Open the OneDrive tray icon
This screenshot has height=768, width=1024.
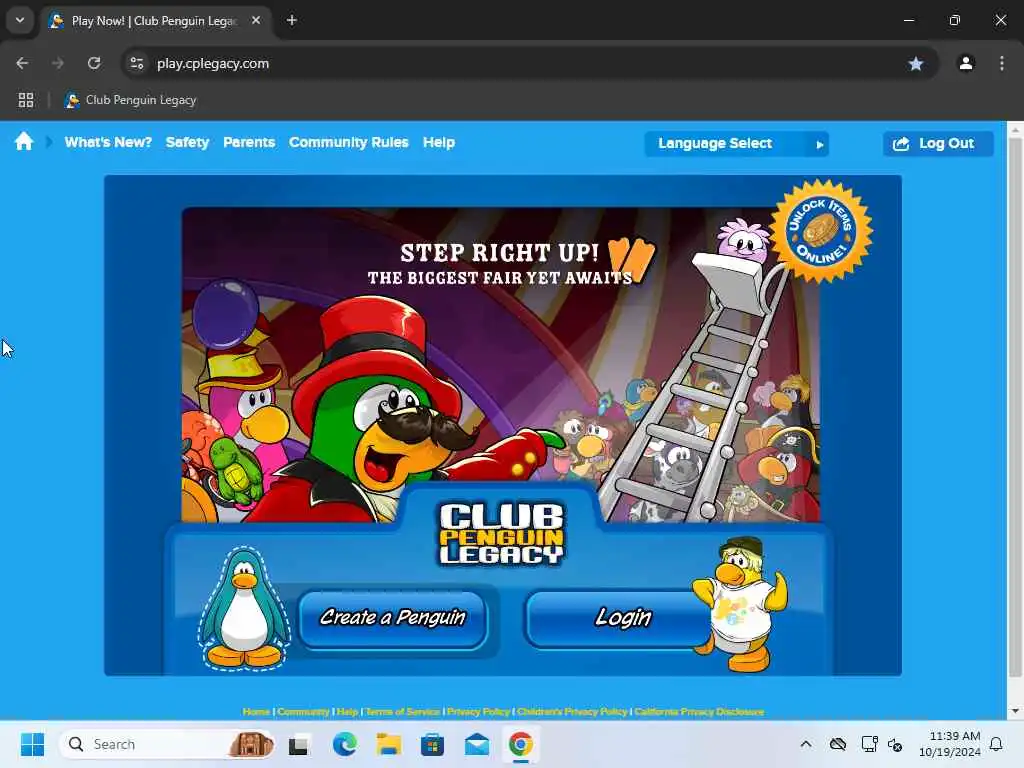tap(838, 744)
